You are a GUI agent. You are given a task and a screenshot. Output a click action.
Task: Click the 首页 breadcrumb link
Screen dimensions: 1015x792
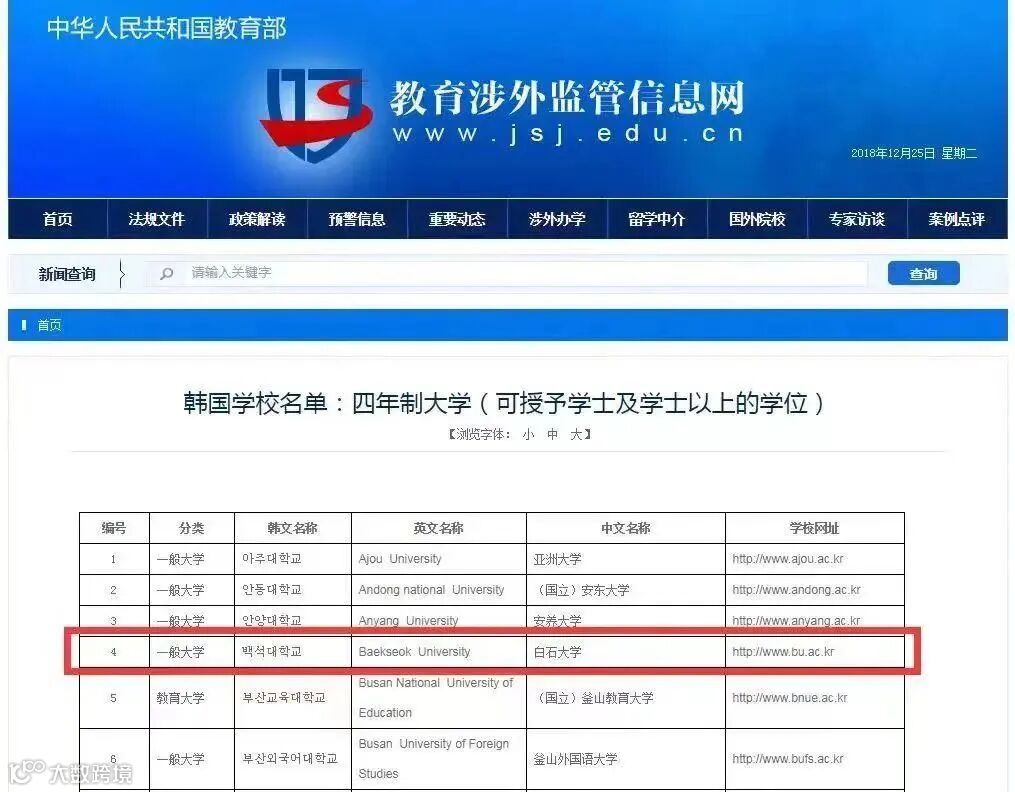point(49,325)
